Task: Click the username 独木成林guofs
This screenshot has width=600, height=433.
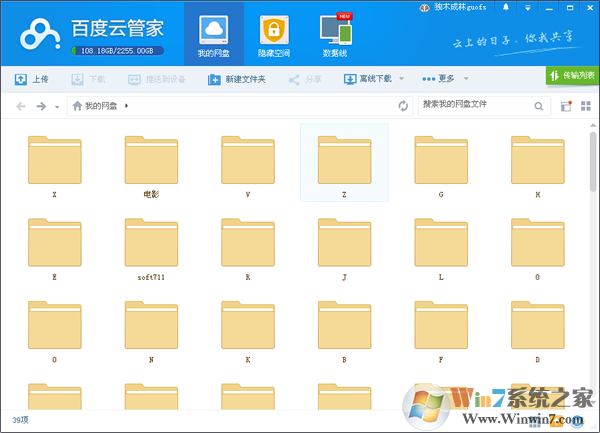Action: tap(460, 7)
